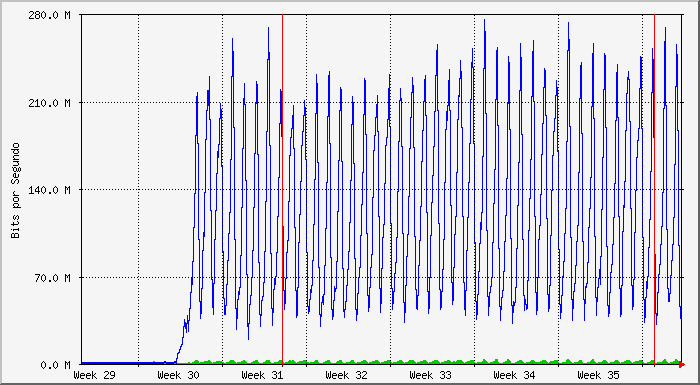Click the "210.0 M" y-axis value

(x=50, y=103)
